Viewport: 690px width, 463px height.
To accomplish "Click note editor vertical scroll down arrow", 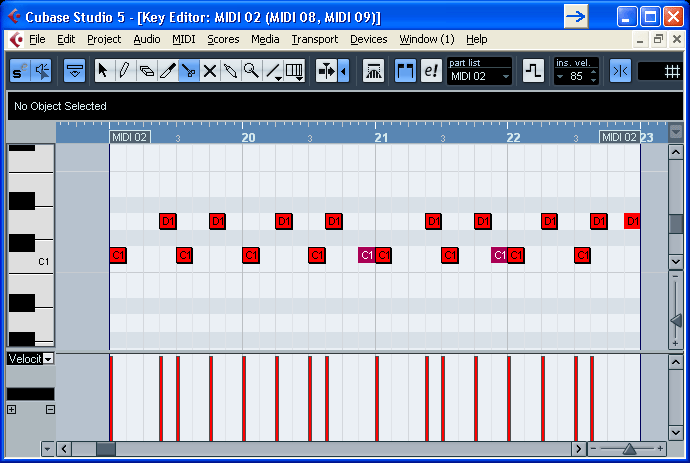I will pos(676,261).
